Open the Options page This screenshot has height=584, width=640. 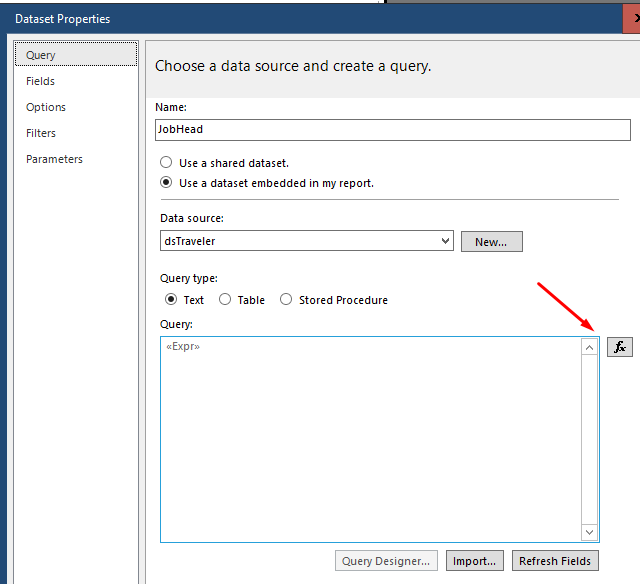(x=46, y=107)
